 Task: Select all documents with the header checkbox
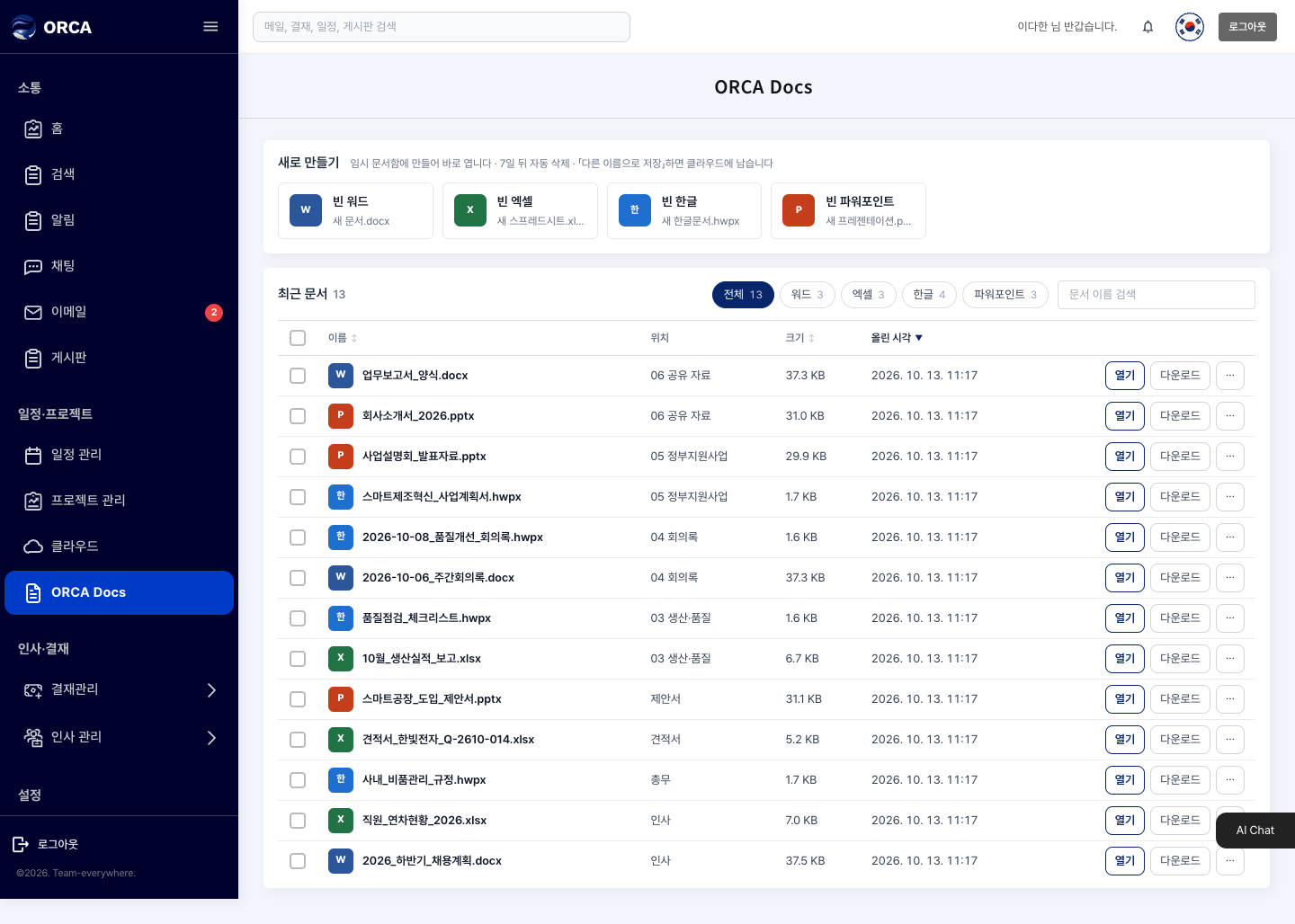tap(298, 338)
